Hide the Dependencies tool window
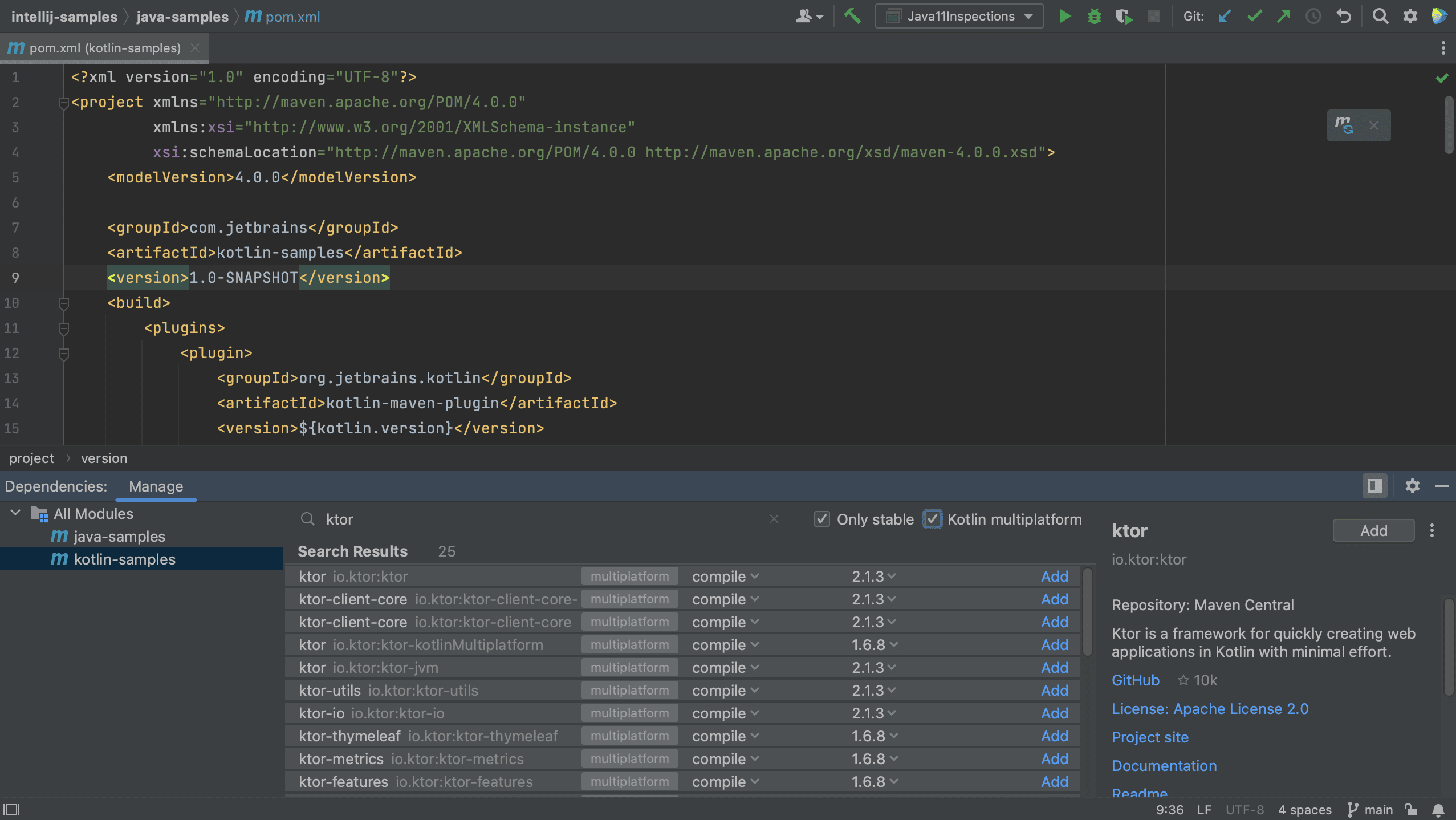Viewport: 1456px width, 820px height. [x=1442, y=486]
